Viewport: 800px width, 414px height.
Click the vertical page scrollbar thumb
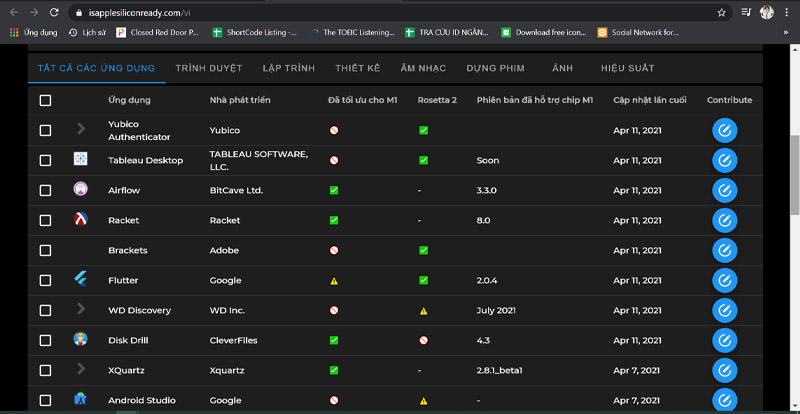794,175
